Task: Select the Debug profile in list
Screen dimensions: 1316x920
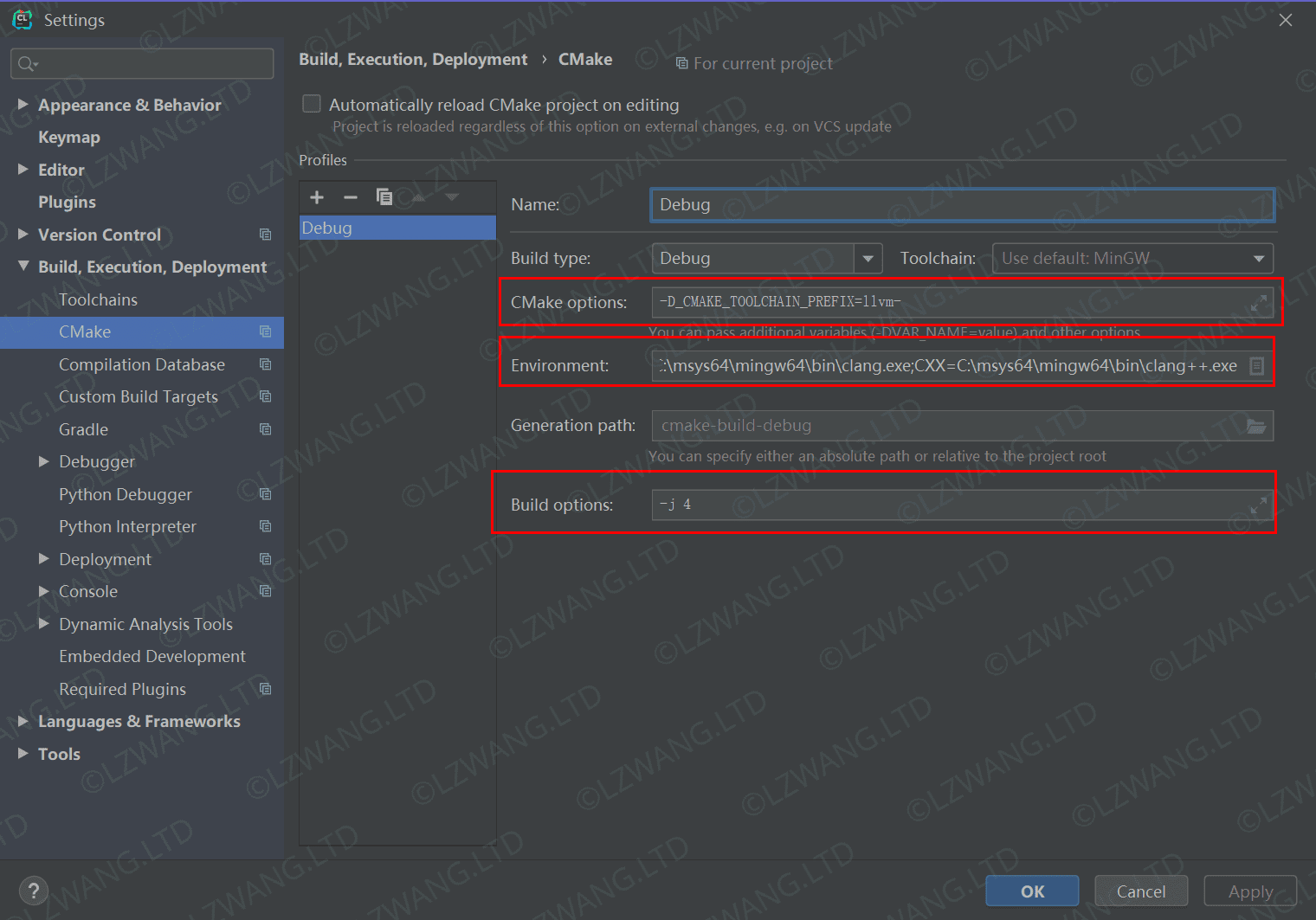Action: 397,228
